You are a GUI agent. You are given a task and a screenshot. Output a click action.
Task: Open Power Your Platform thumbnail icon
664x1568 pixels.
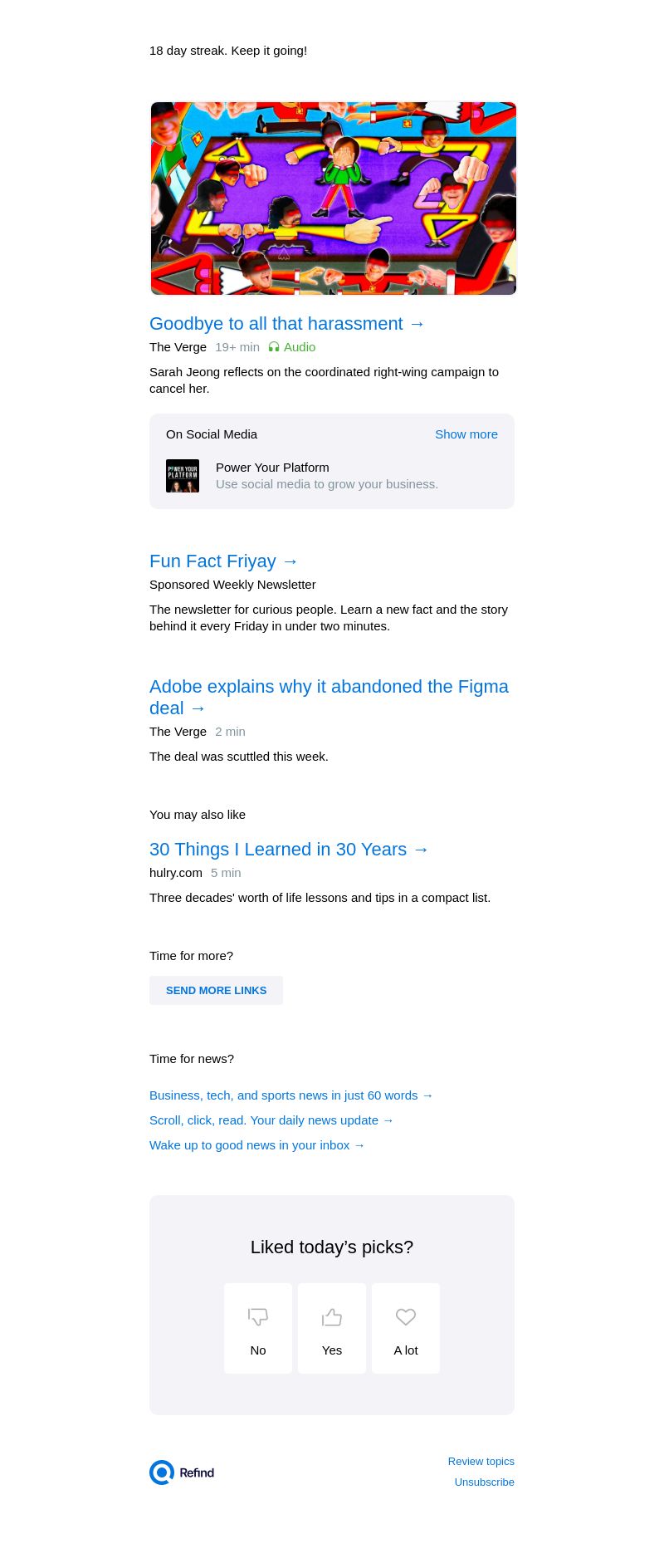click(183, 476)
